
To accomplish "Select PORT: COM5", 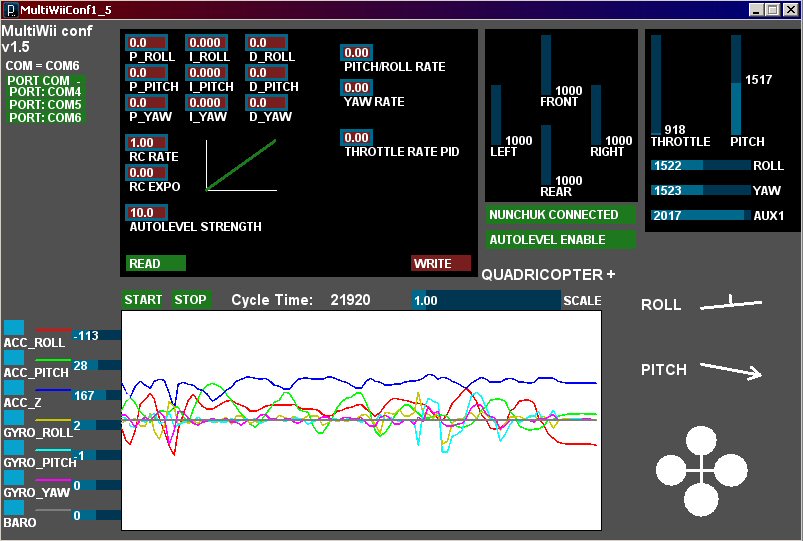I will point(45,105).
